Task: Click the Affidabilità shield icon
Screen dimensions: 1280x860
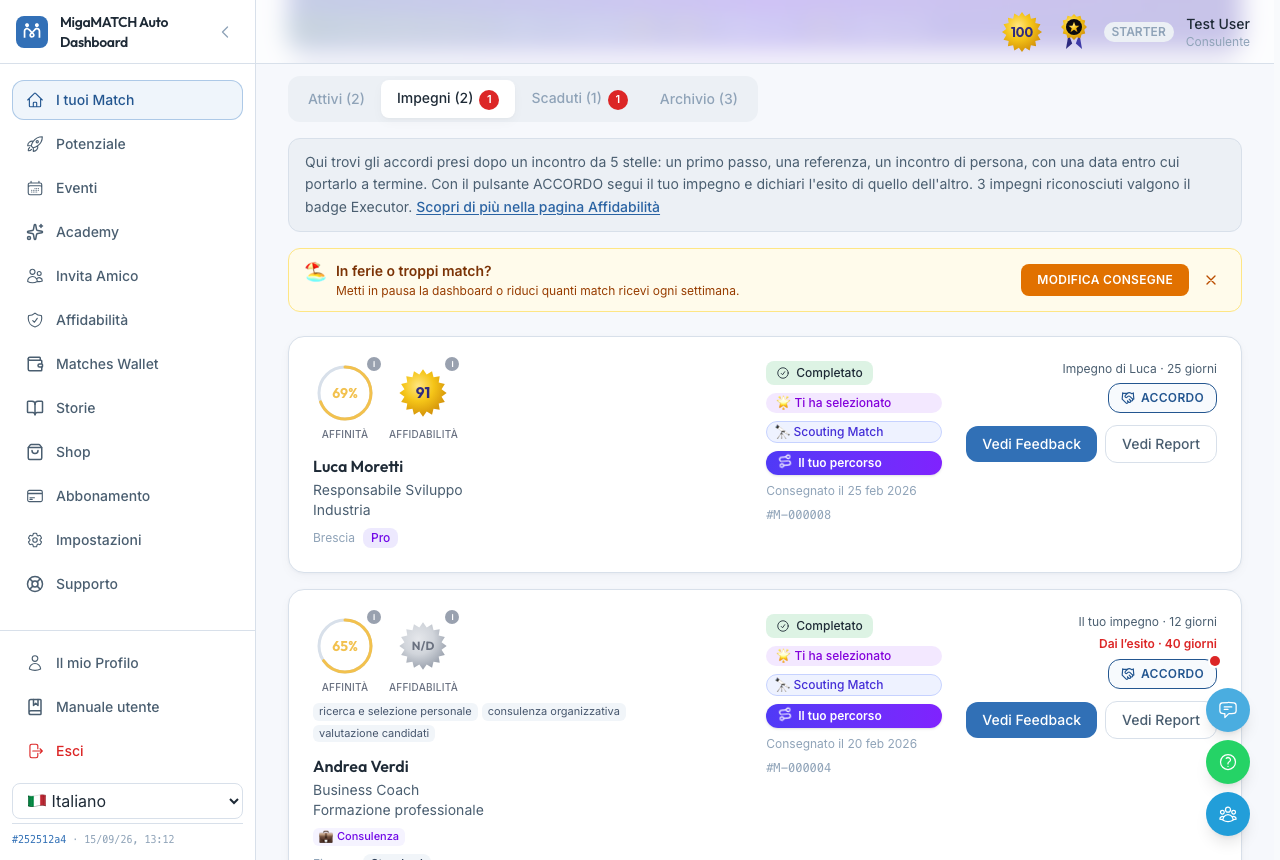Action: pos(35,320)
